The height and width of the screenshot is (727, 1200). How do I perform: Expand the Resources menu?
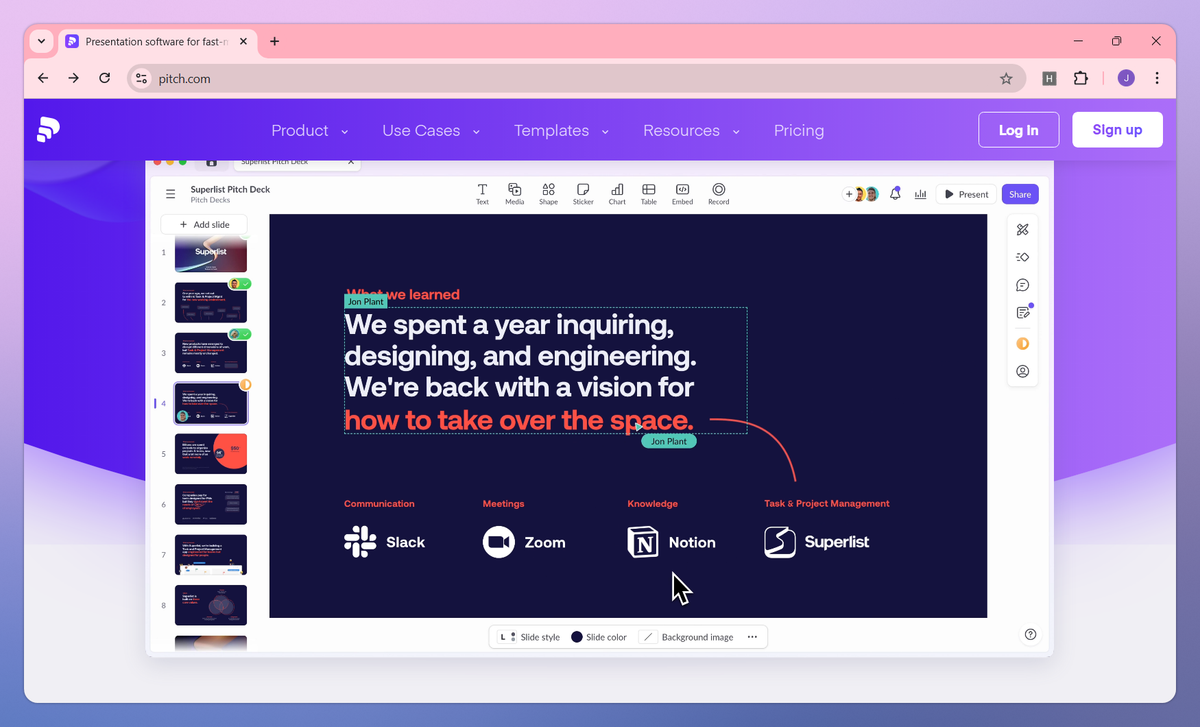point(692,130)
